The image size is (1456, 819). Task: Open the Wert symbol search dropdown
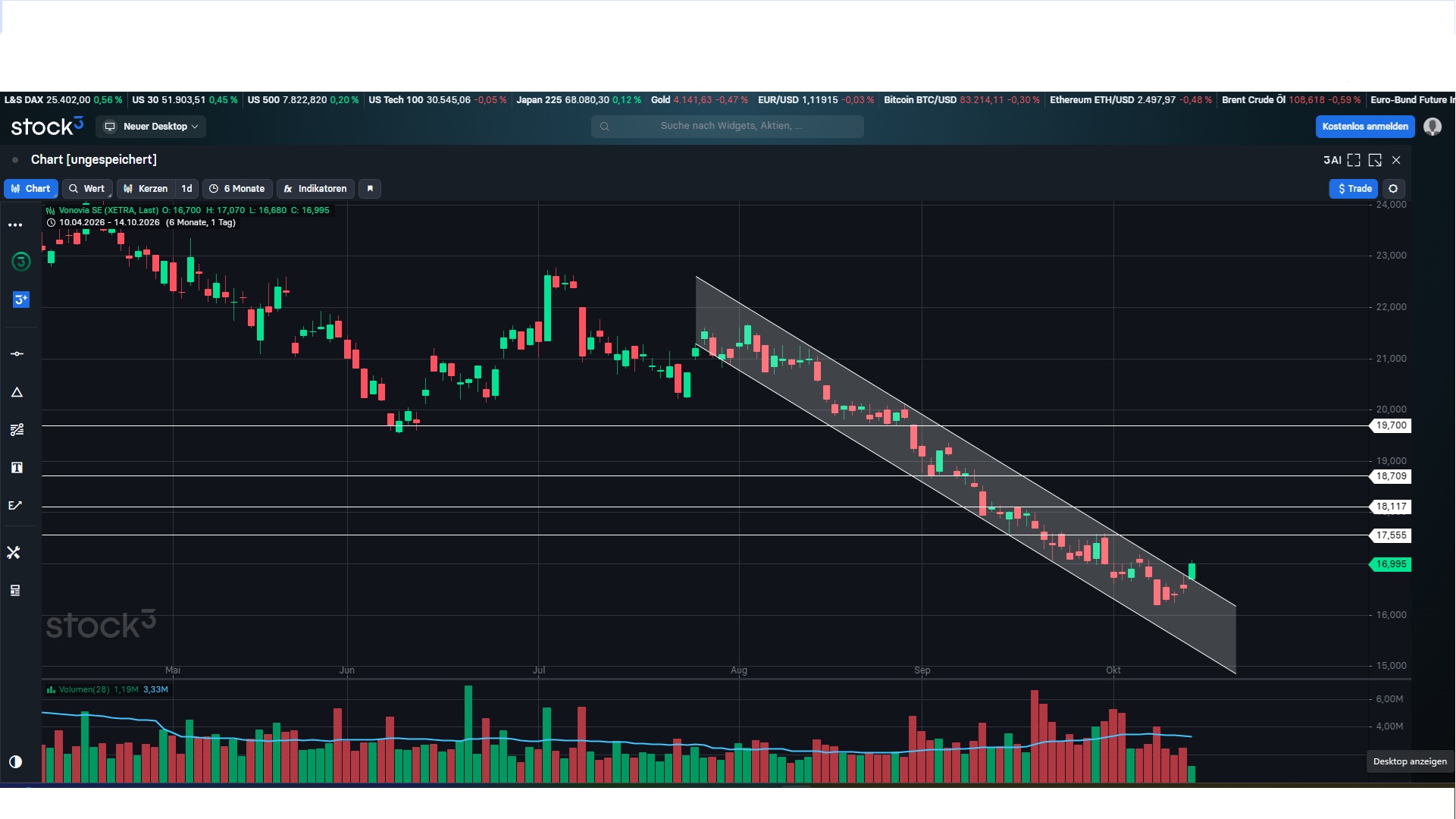88,189
